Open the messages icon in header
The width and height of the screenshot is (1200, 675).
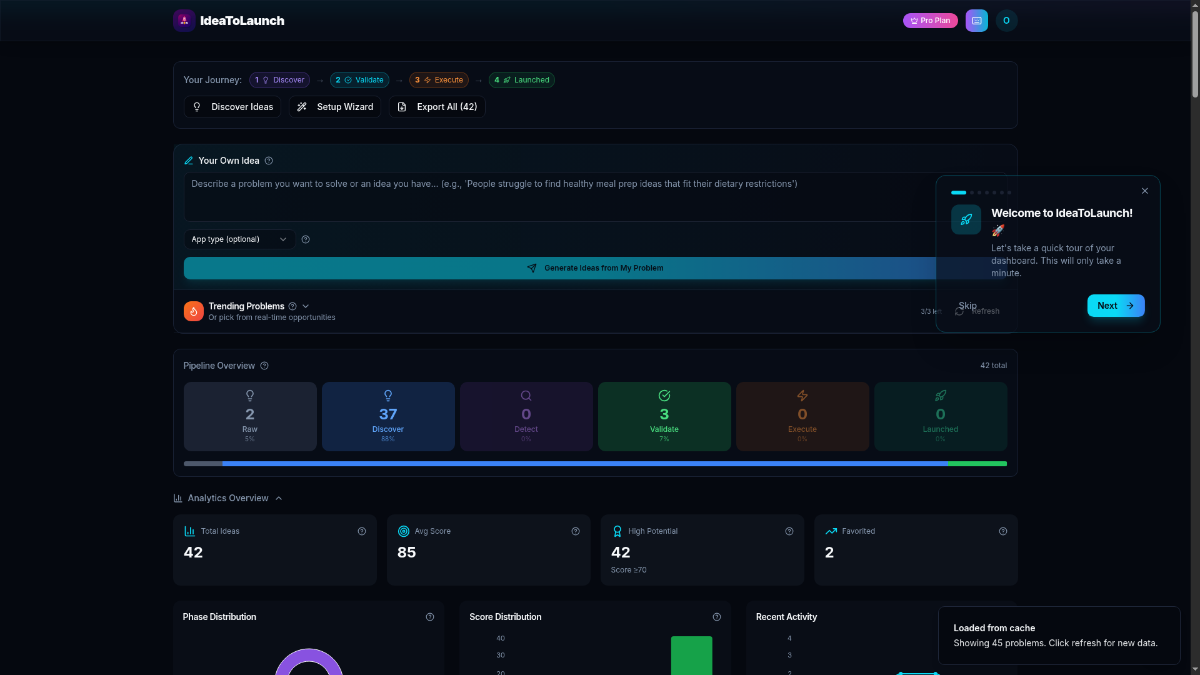click(976, 20)
